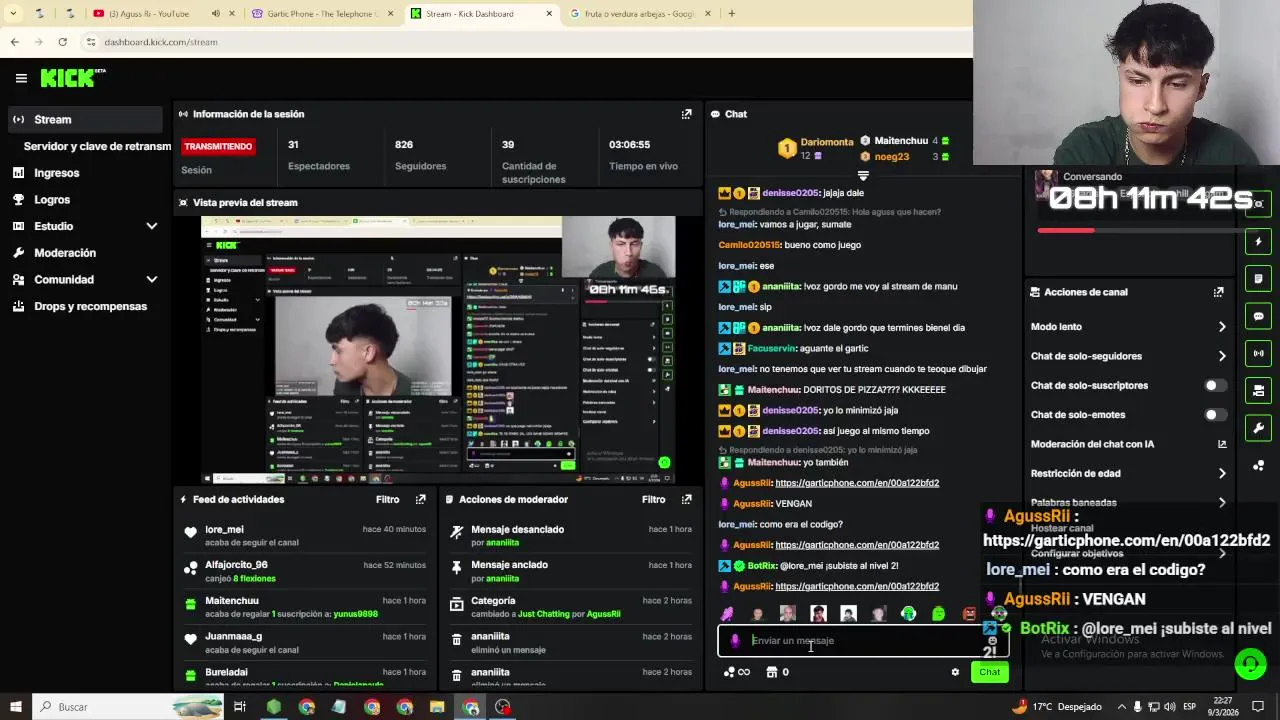Screen dimensions: 1280x720
Task: Open Moderación del chat con IA external link icon
Action: click(x=1222, y=444)
